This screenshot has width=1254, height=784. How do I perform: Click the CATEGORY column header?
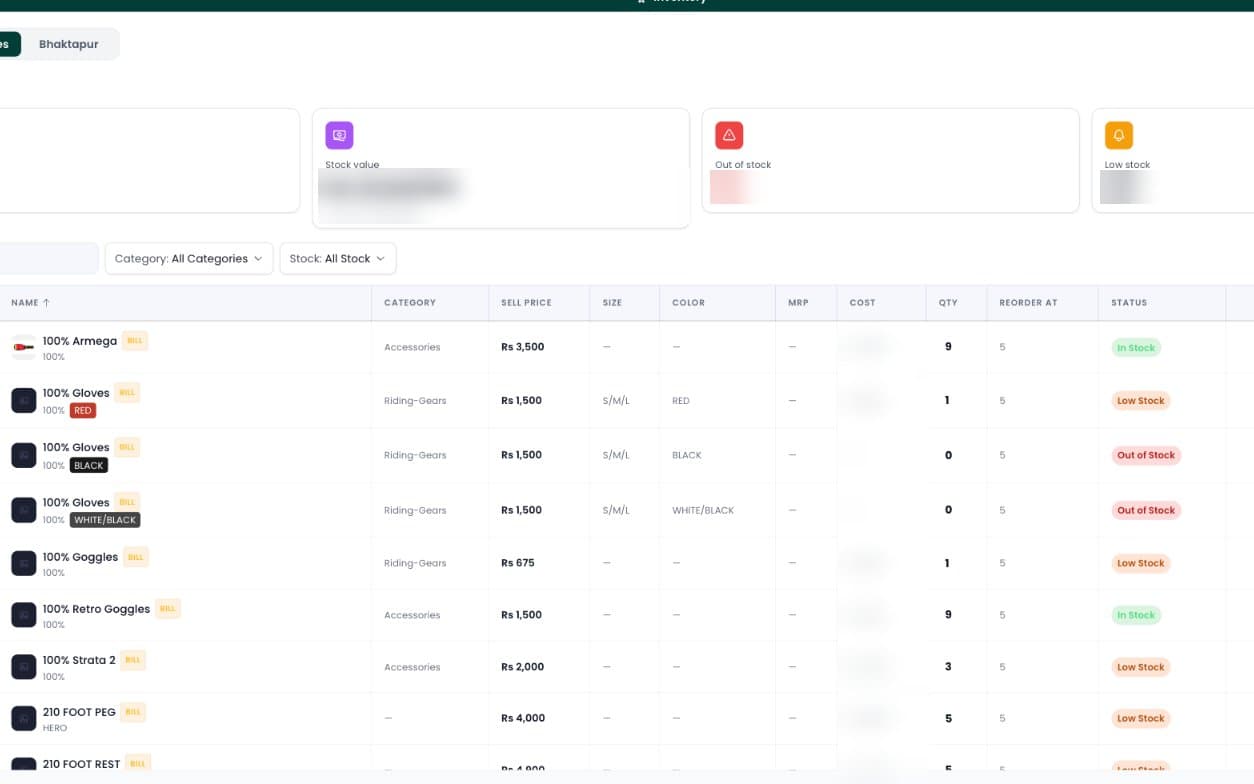click(x=410, y=302)
